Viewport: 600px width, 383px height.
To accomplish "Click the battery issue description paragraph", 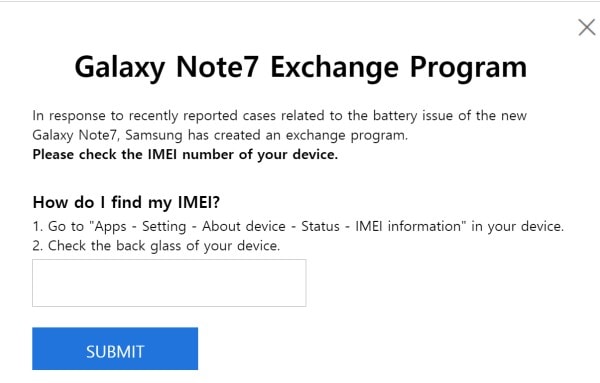I will (x=279, y=125).
